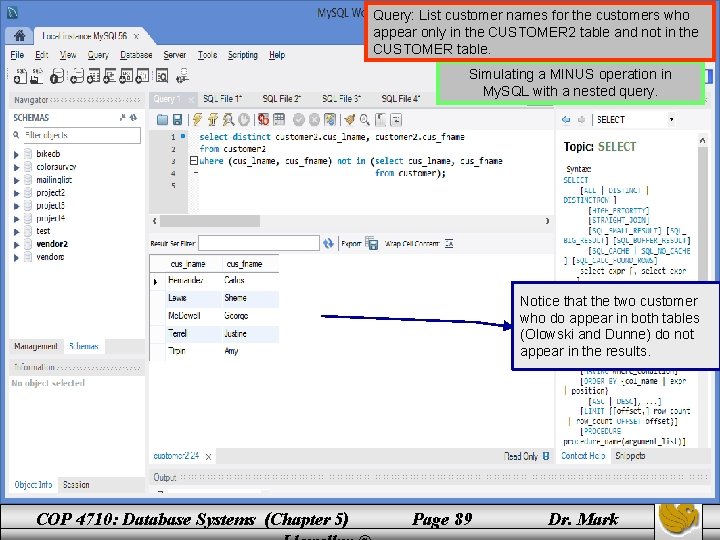Toggle the word wrap icon in editor toolbar
Viewport: 720px width, 540px height.
[x=396, y=120]
